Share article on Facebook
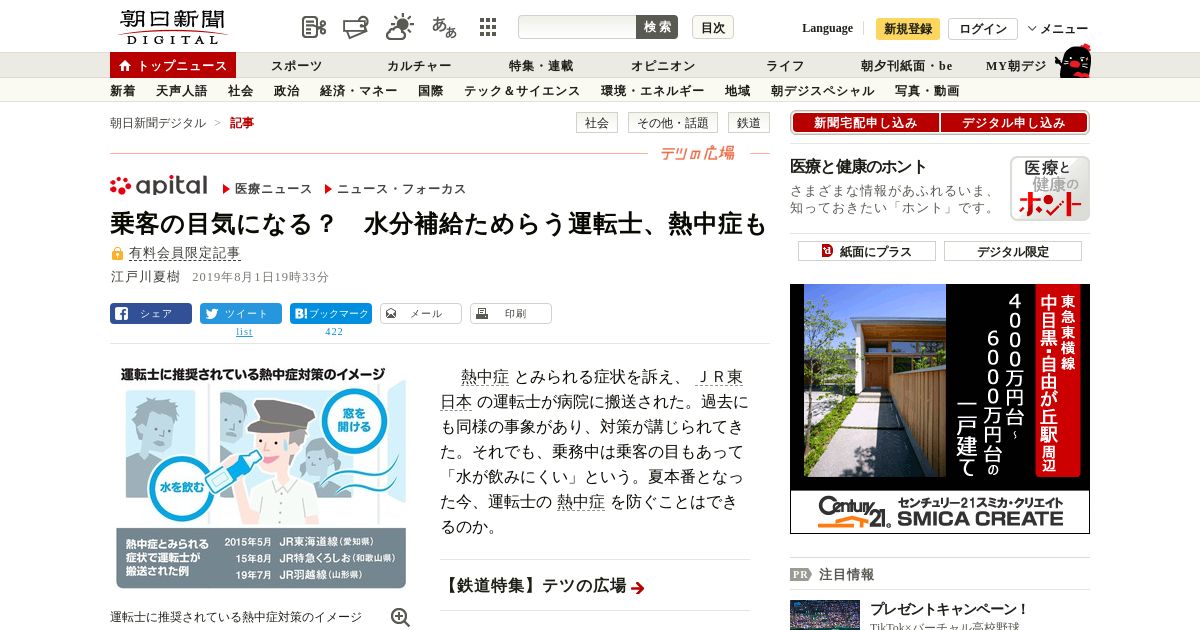 pos(151,313)
